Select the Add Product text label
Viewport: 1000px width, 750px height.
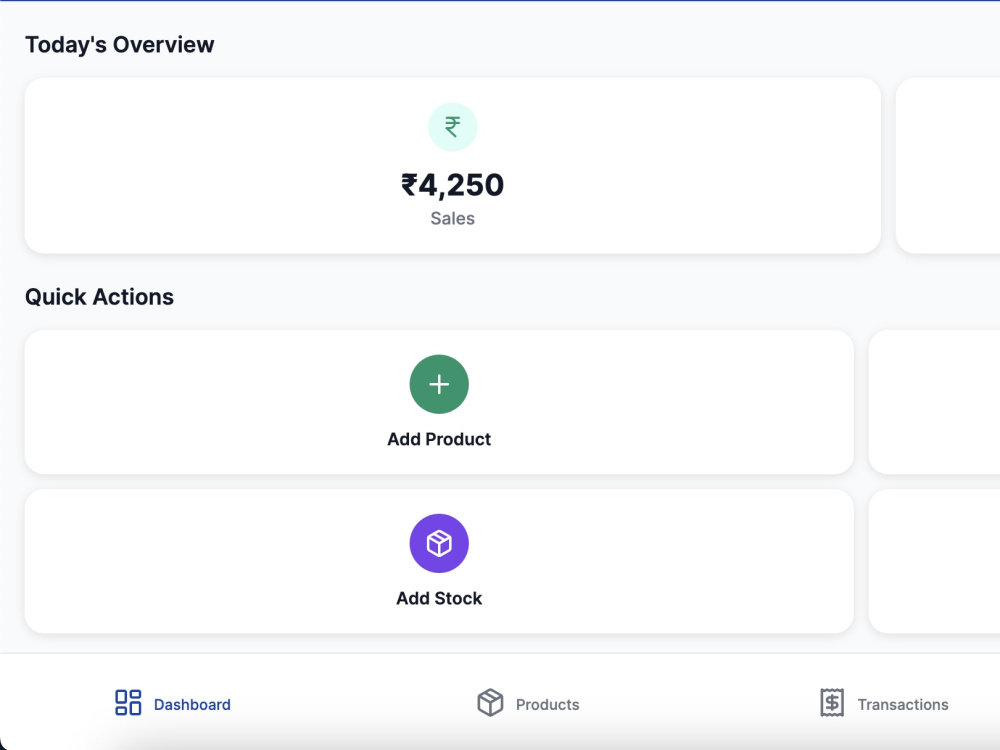tap(439, 439)
